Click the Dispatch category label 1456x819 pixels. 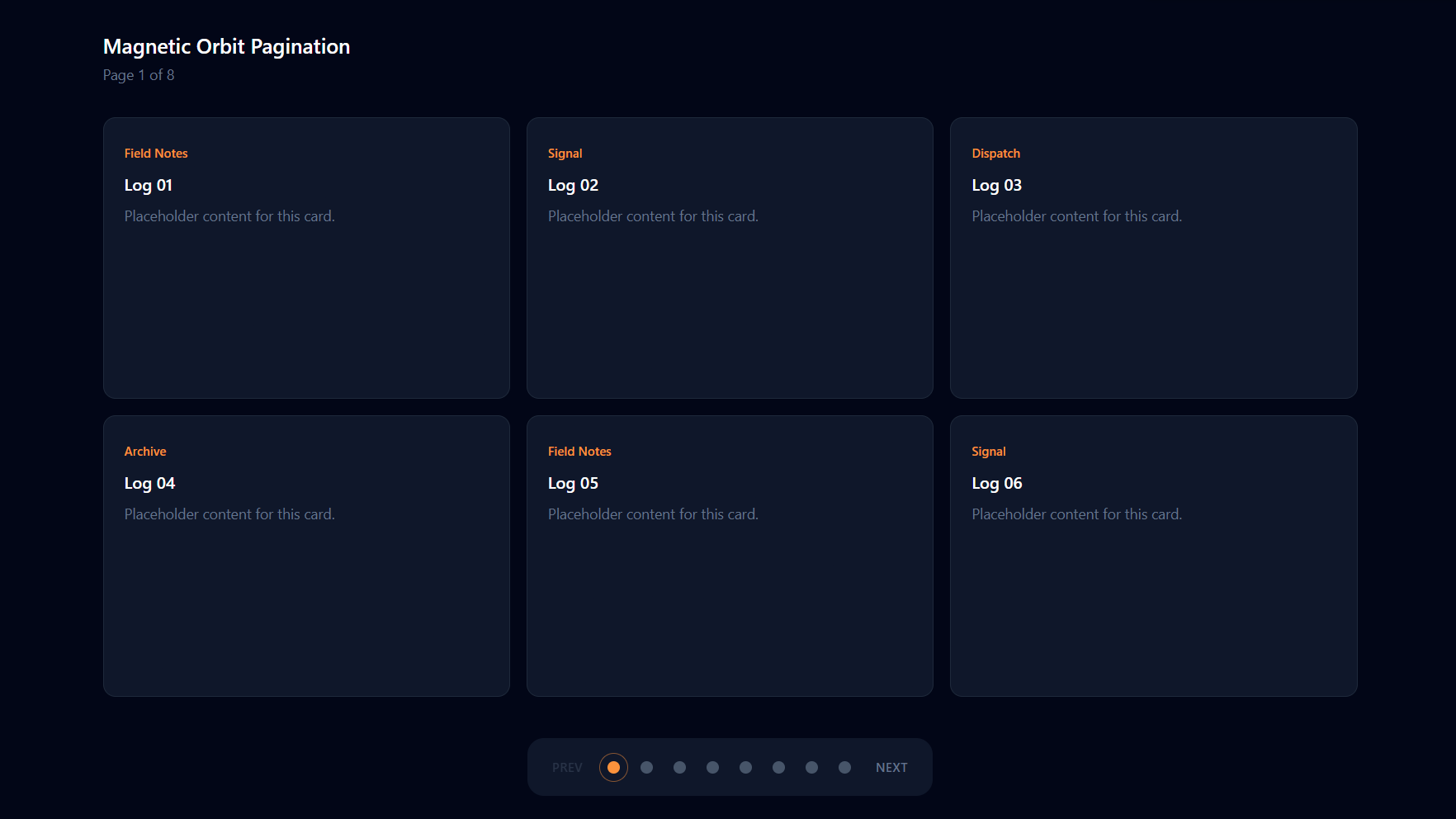995,154
